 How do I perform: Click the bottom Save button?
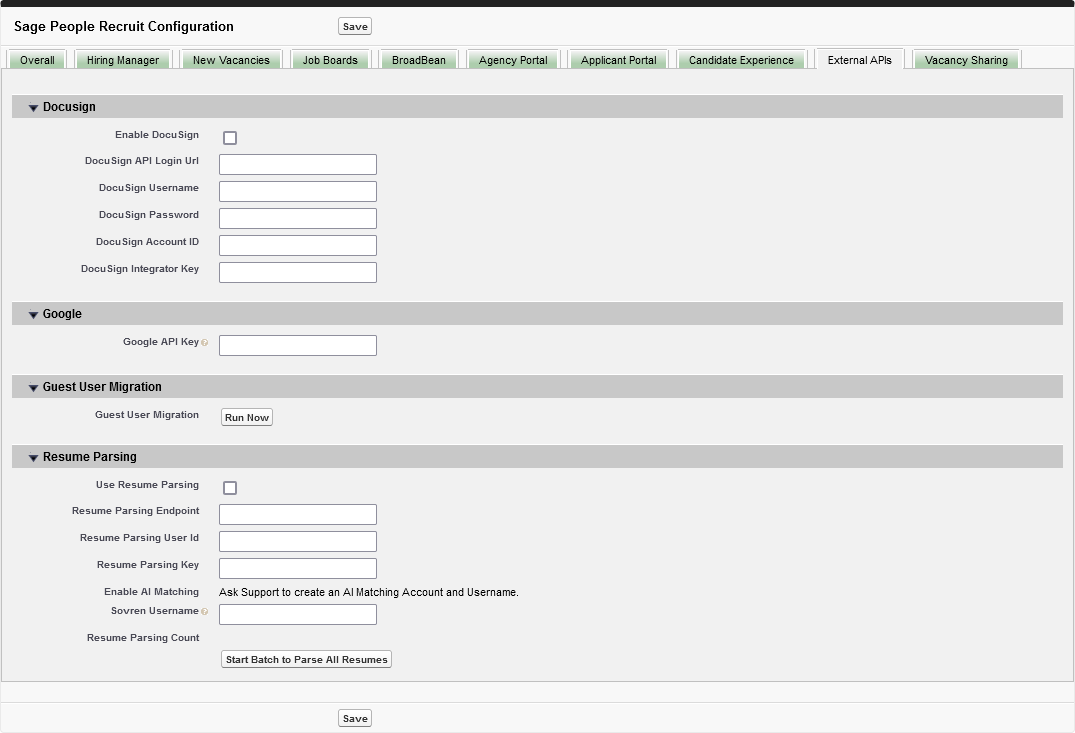[x=355, y=719]
